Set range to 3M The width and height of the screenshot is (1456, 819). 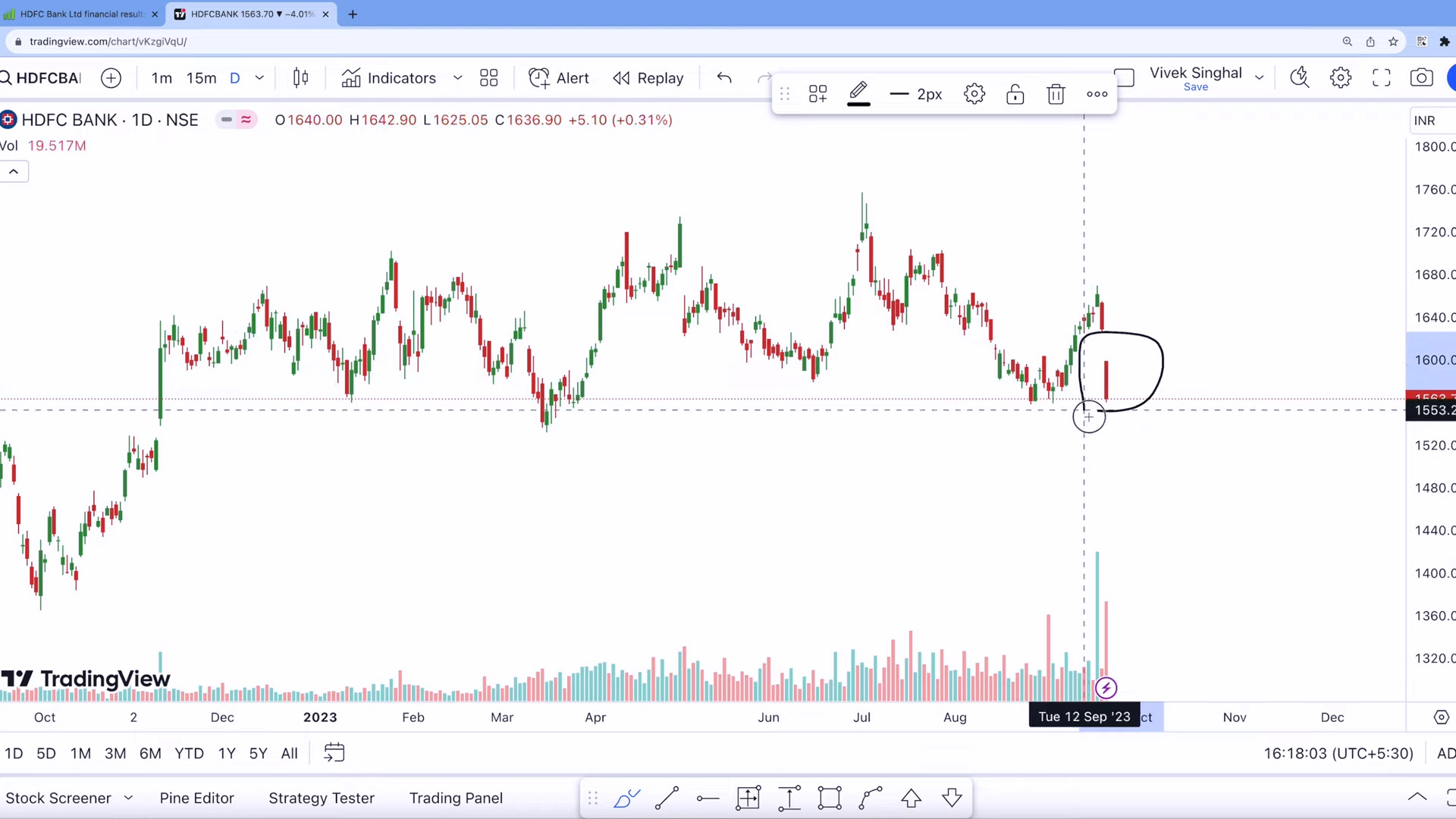(115, 754)
